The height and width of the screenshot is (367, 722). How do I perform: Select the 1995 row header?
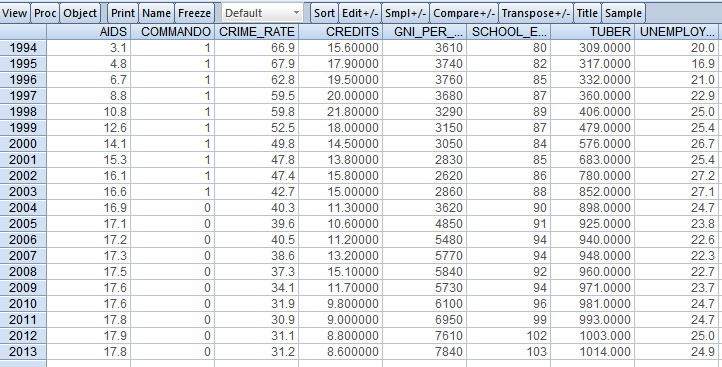pyautogui.click(x=23, y=64)
